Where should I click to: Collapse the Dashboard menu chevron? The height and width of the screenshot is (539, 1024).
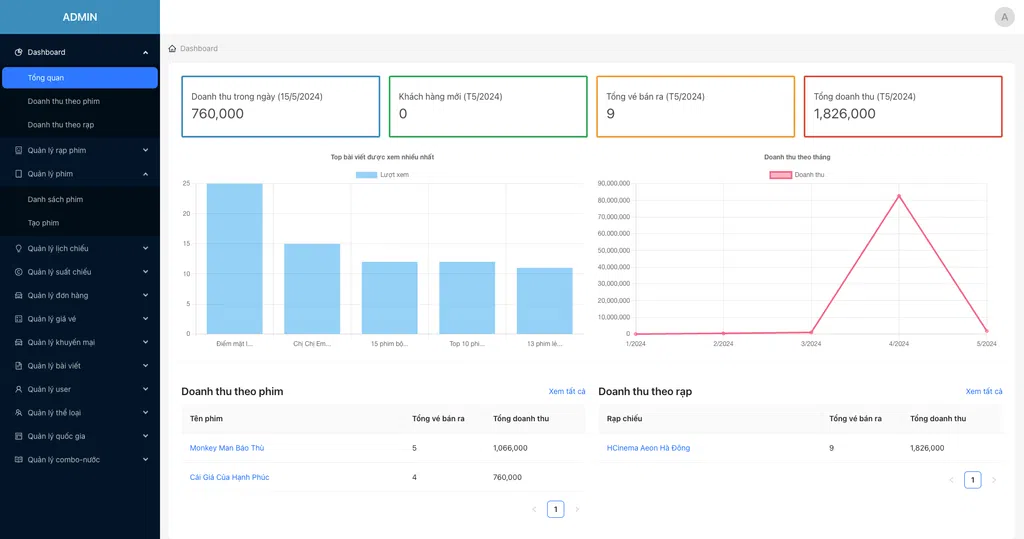(x=145, y=52)
